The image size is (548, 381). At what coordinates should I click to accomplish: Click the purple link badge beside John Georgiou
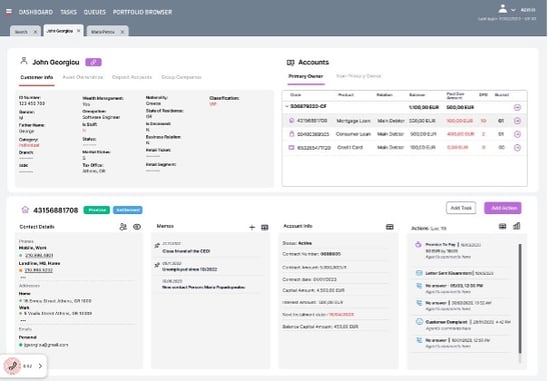pos(93,62)
